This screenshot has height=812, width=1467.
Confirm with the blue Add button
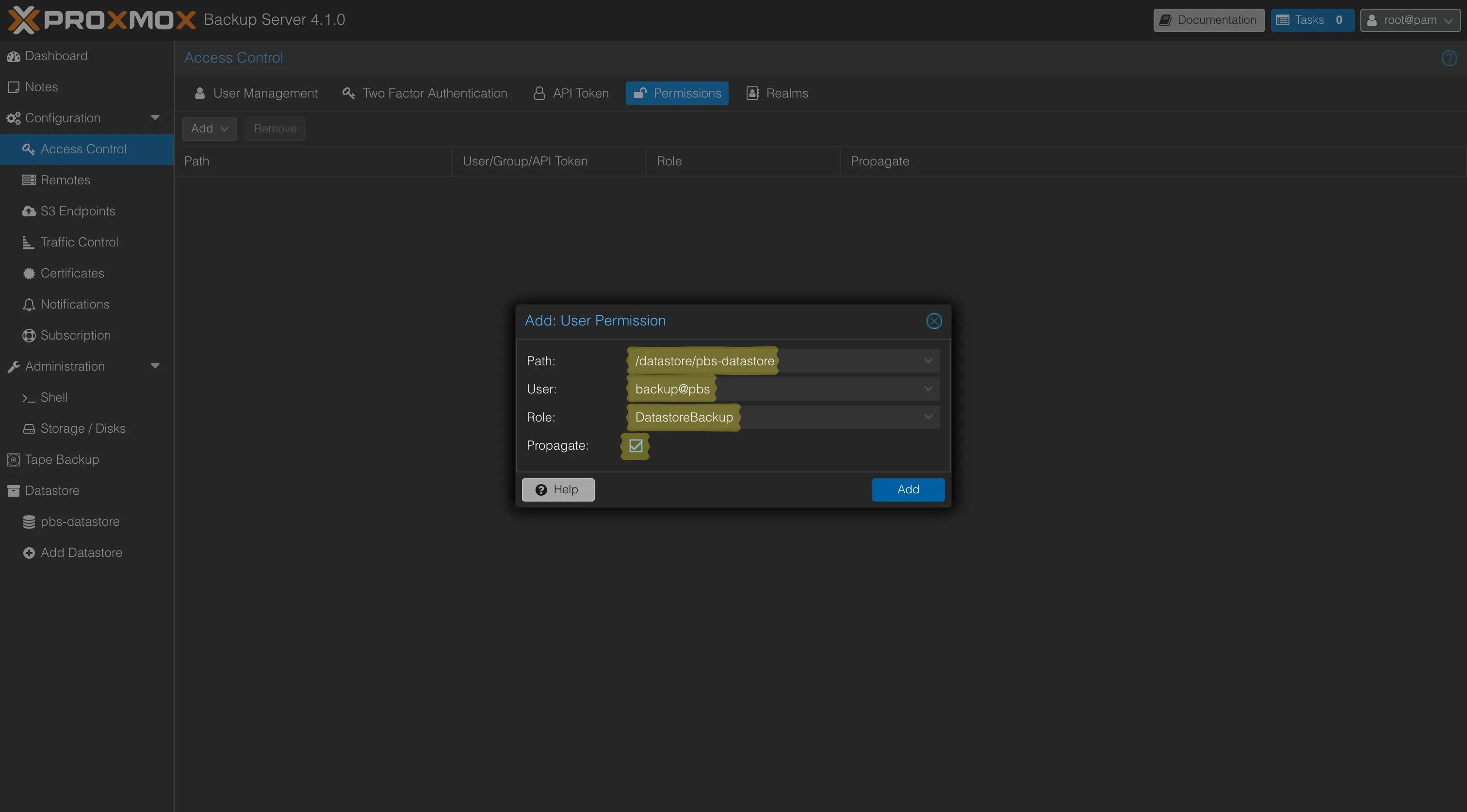point(908,490)
